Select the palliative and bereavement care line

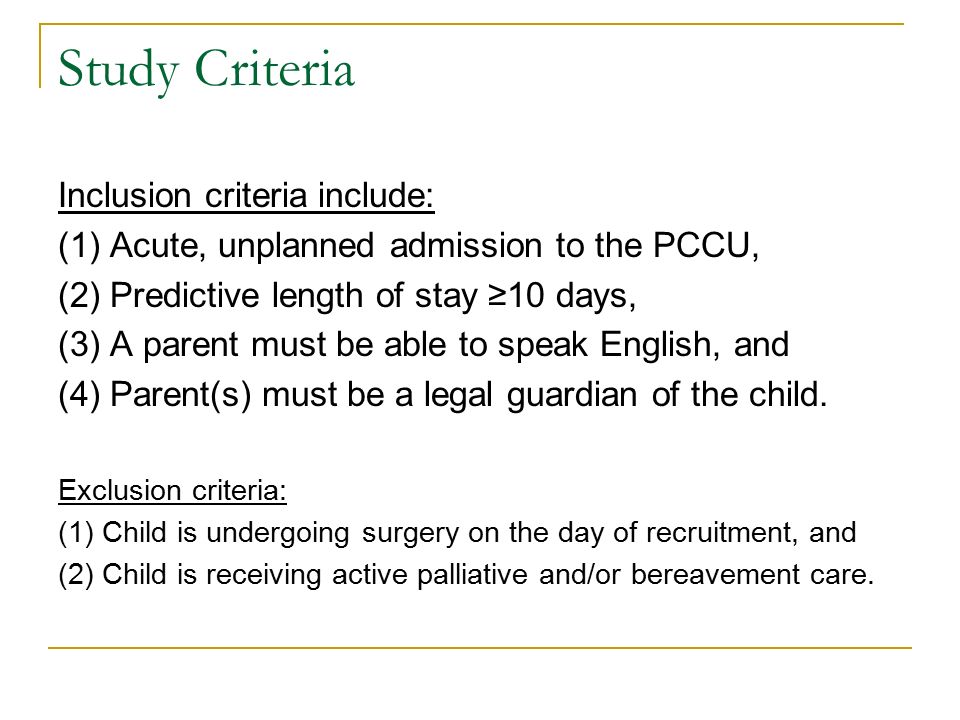click(x=466, y=575)
